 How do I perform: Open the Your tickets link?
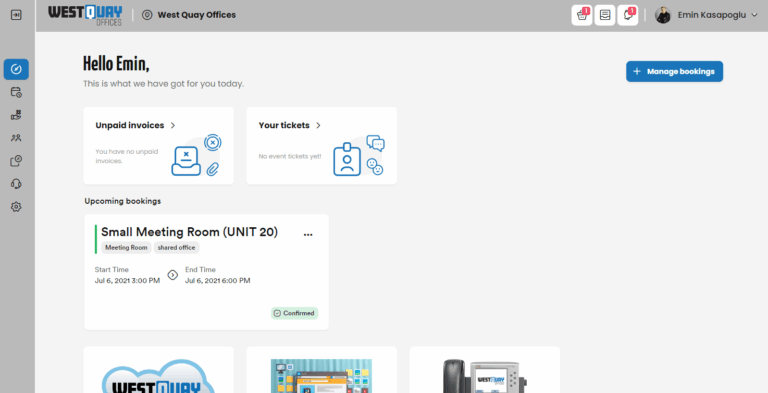click(x=284, y=125)
